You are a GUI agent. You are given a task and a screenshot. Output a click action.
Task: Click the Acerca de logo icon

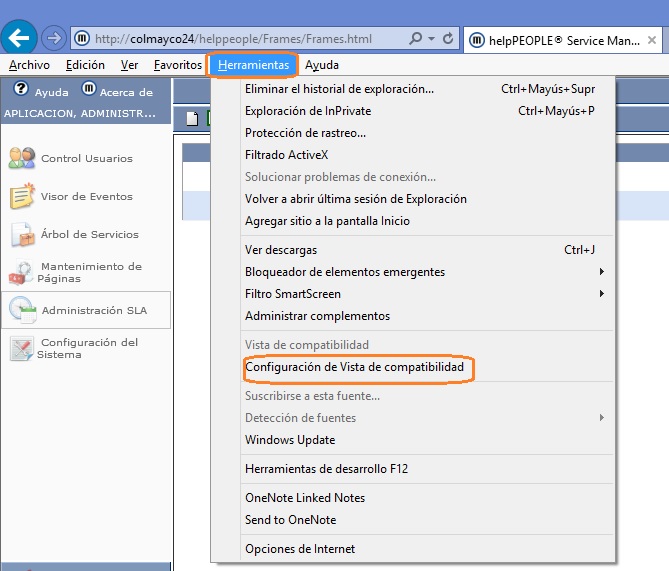pos(89,89)
